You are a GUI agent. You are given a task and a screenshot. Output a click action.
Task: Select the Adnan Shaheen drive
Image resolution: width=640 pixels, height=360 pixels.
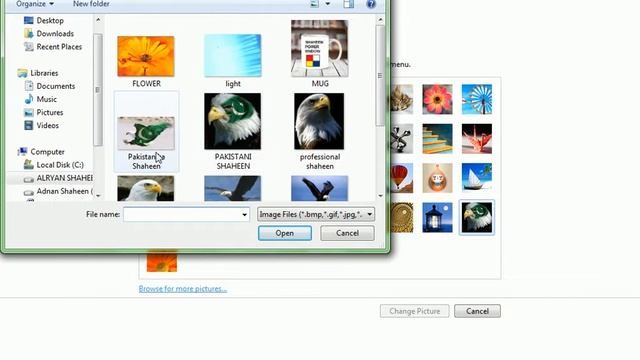[64, 191]
